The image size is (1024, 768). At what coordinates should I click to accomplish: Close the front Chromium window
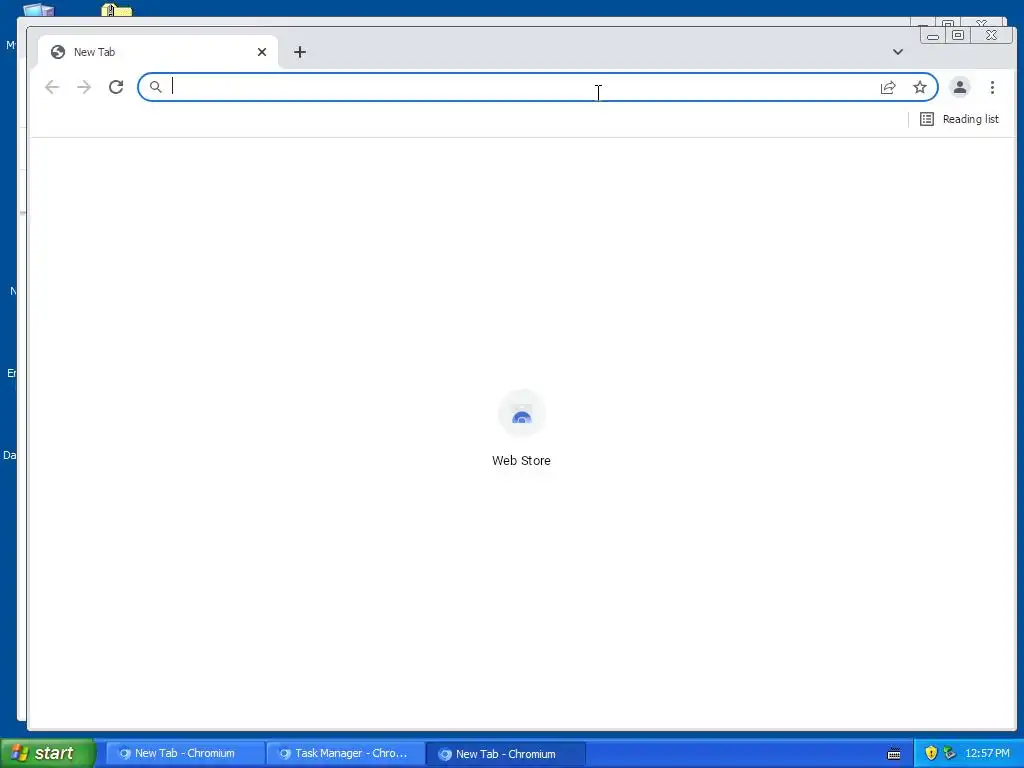click(x=991, y=35)
